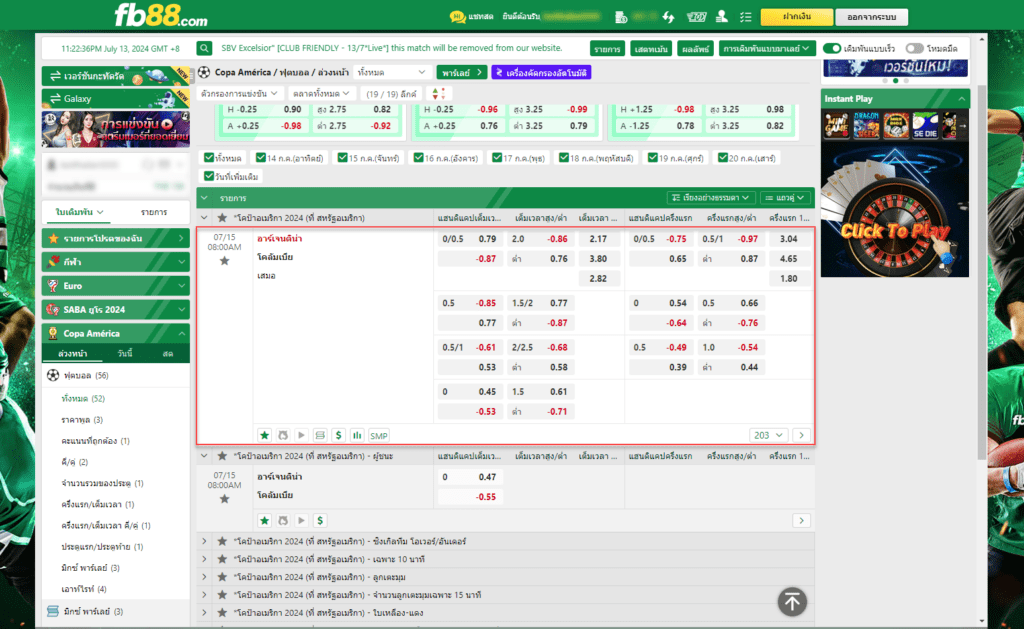Switch to the สด live tab

168,353
